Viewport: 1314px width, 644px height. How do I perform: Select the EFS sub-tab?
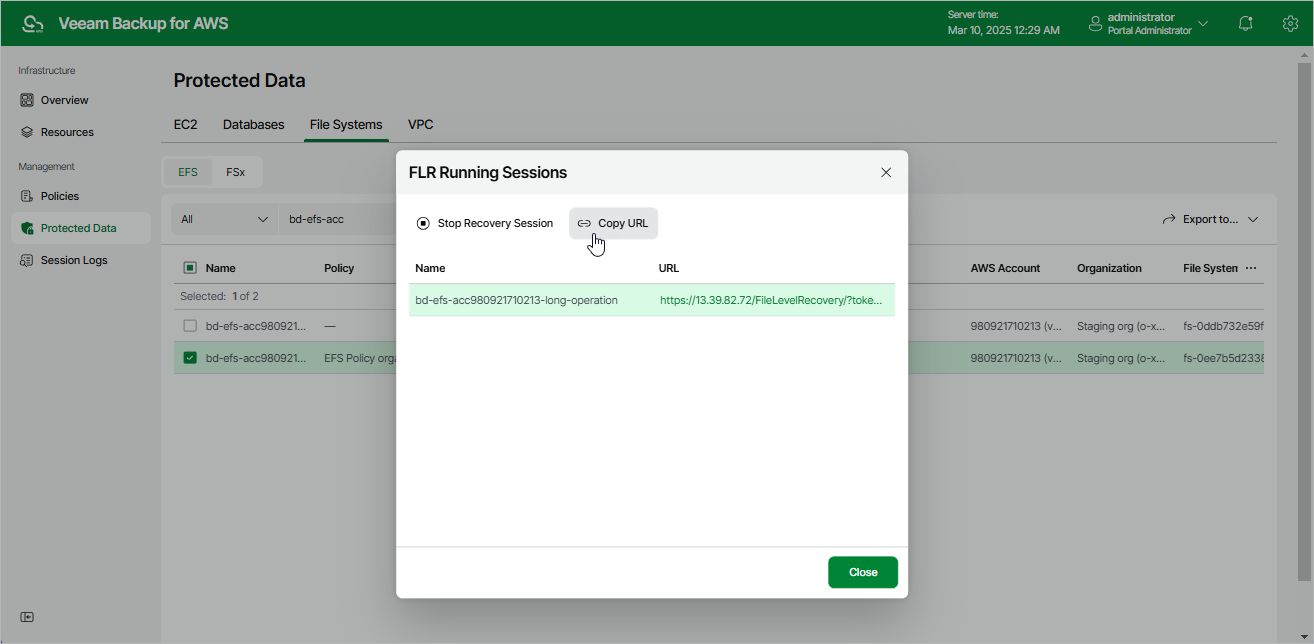[188, 172]
